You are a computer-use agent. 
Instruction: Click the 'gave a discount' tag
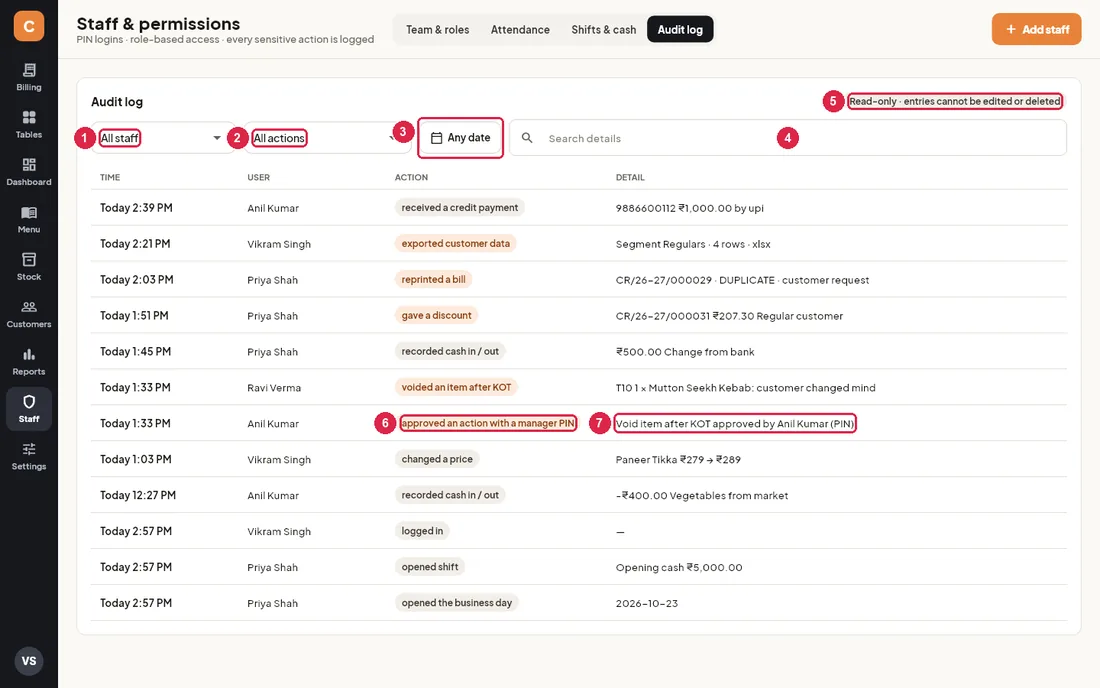point(436,316)
